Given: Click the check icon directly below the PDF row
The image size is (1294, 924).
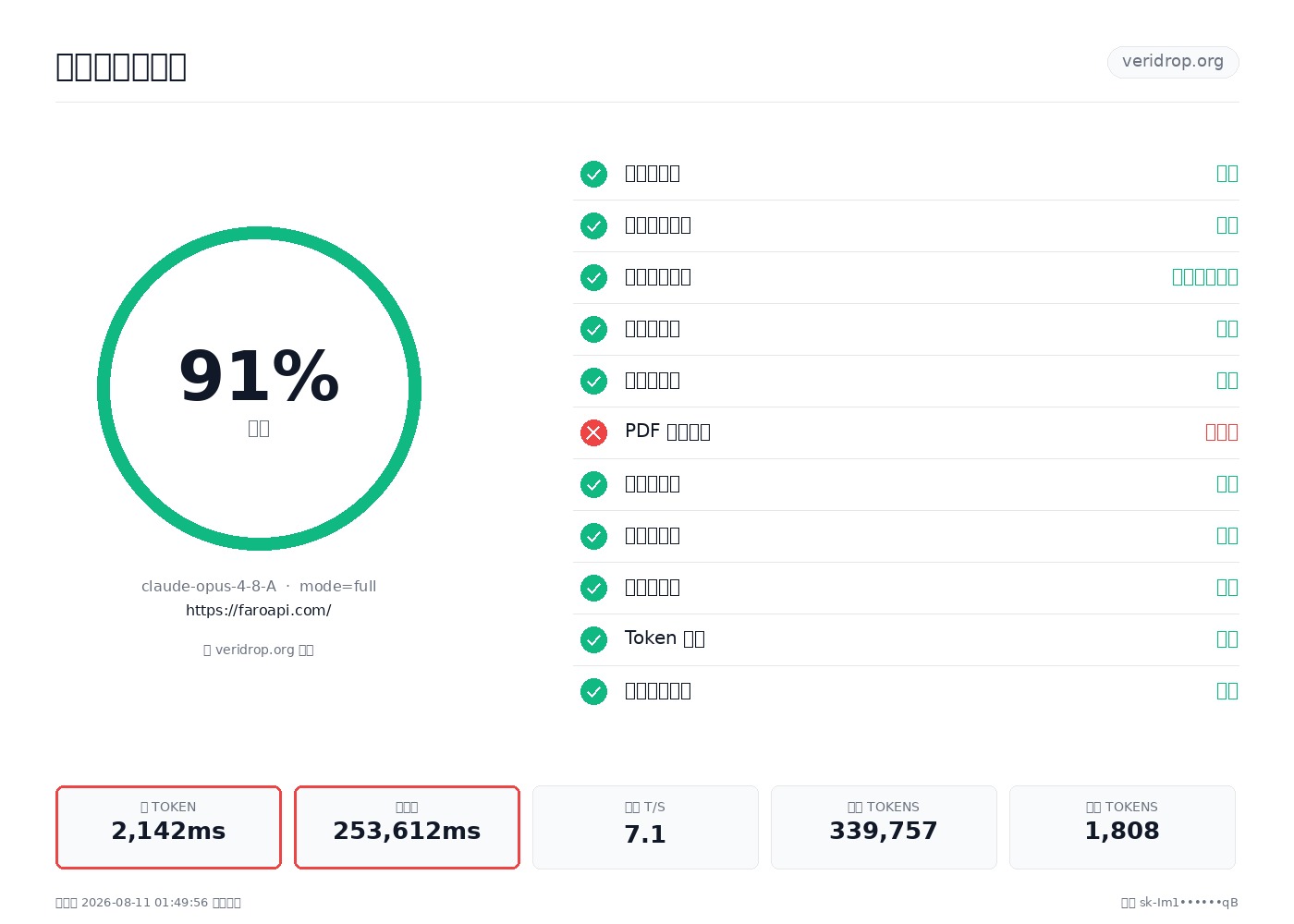Looking at the screenshot, I should click(x=593, y=484).
